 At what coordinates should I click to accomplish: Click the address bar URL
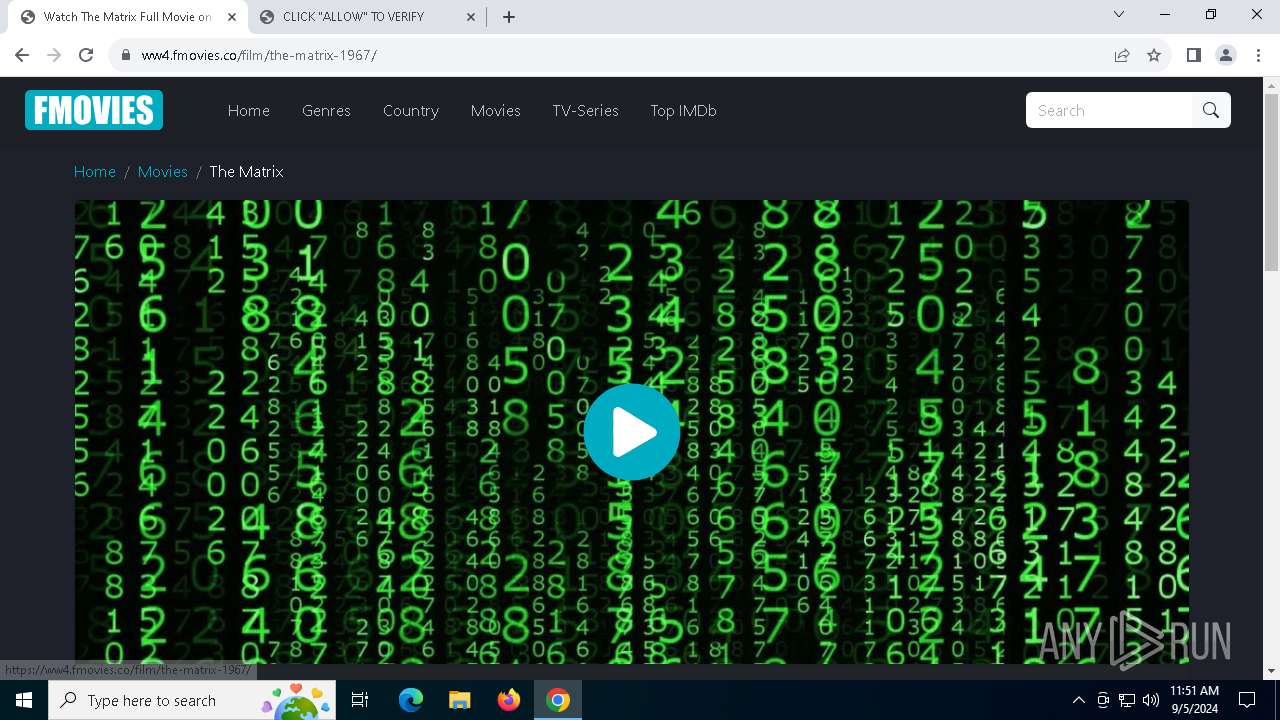point(259,55)
